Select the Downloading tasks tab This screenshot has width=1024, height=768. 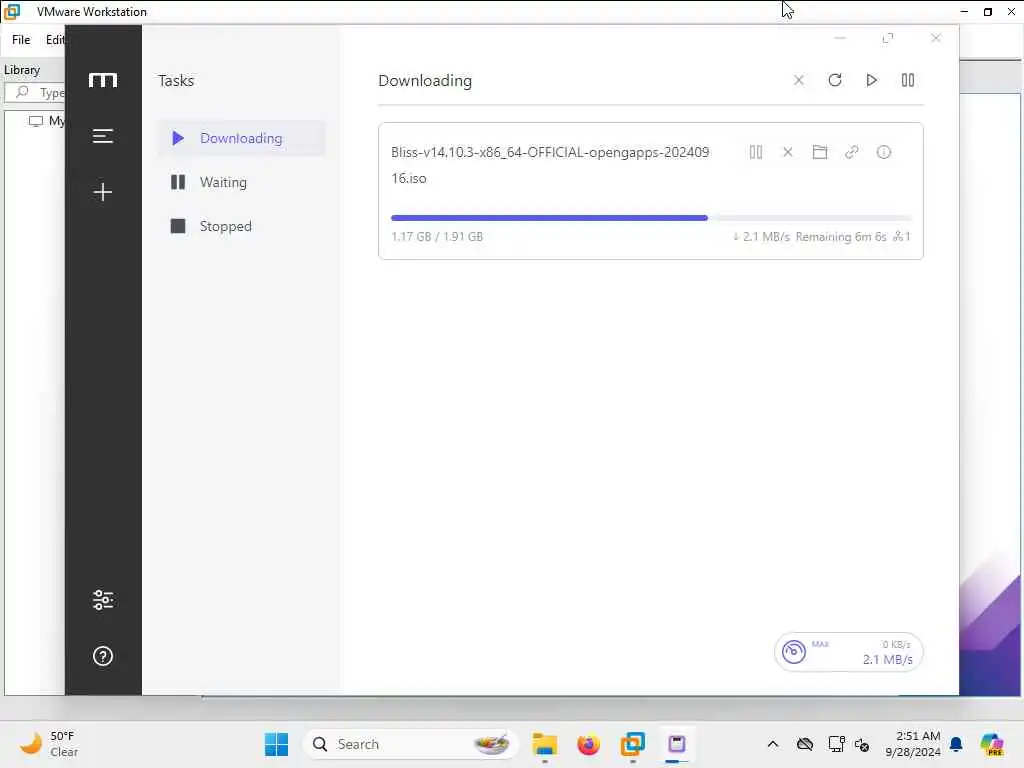(x=241, y=138)
